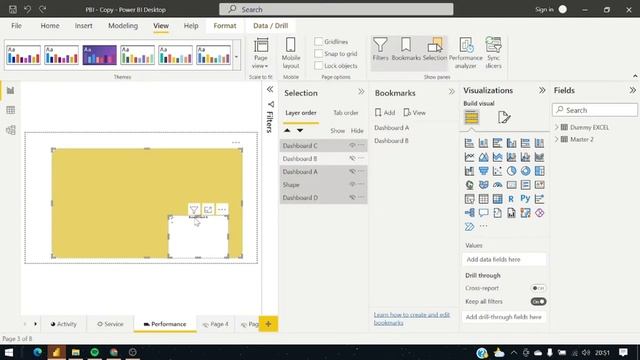640x360 pixels.
Task: Select the Line chart visual
Action: point(469,157)
